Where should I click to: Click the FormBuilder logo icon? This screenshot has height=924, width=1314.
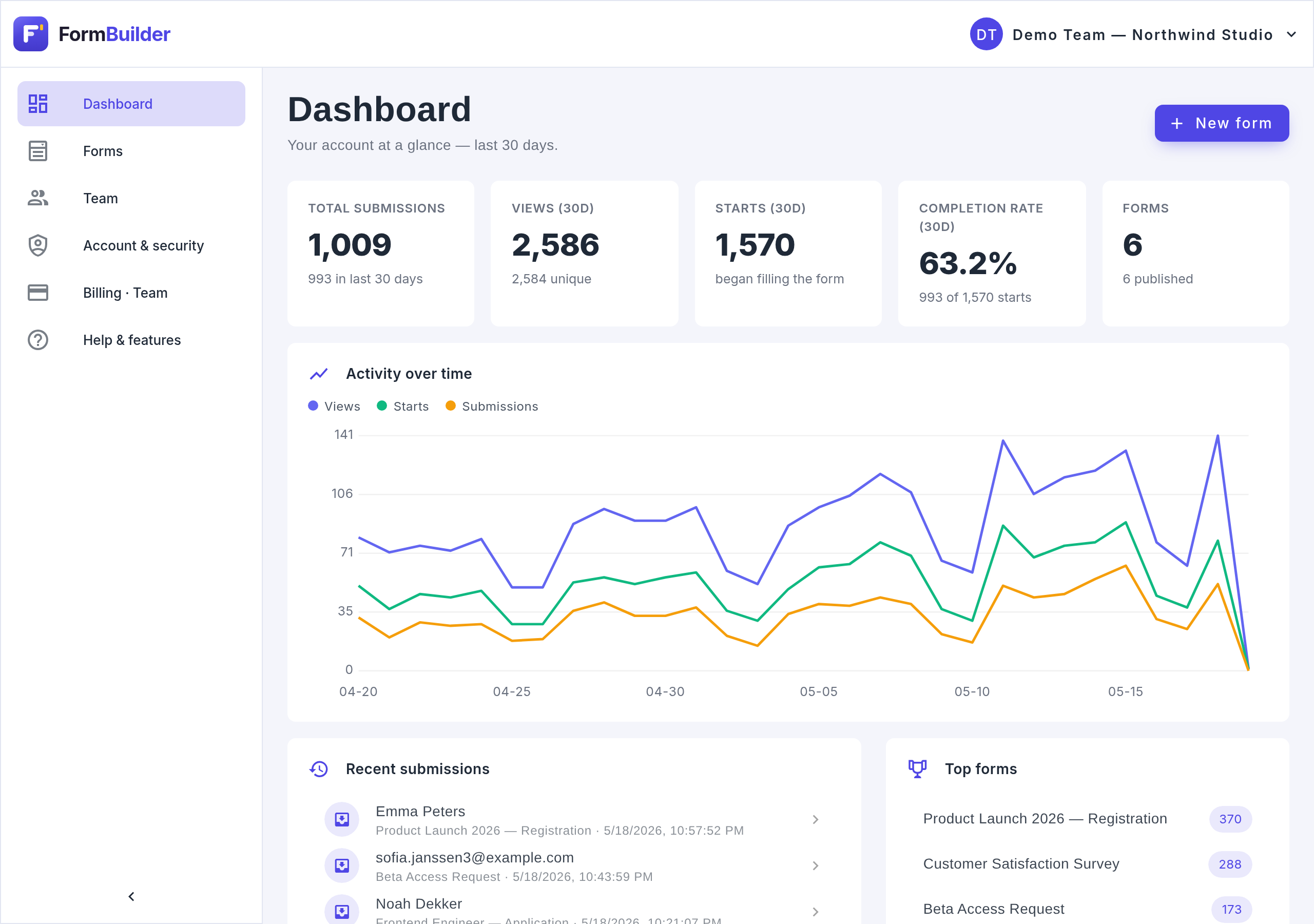click(x=31, y=34)
